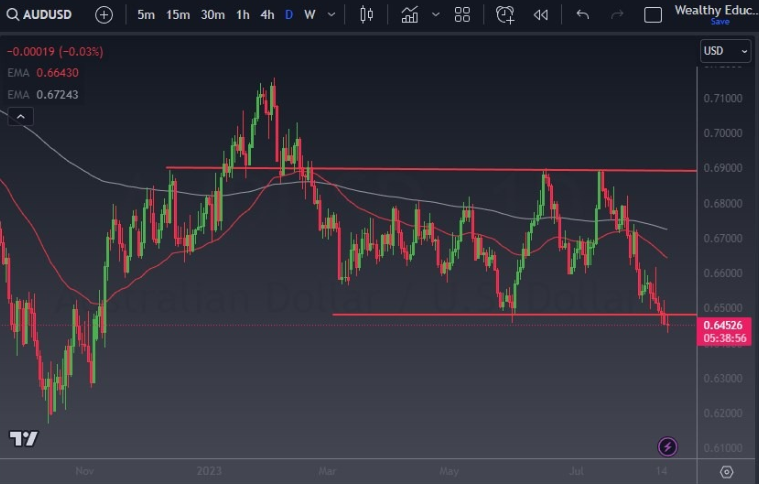This screenshot has width=759, height=484.
Task: Select the 30m timeframe
Action: pos(212,15)
